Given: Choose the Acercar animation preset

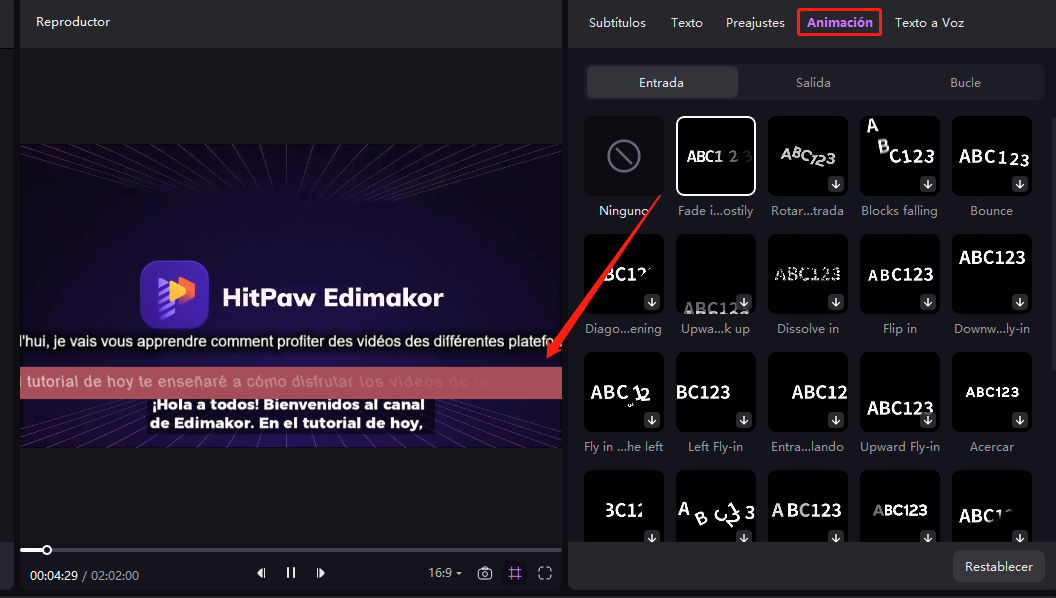Looking at the screenshot, I should [991, 392].
